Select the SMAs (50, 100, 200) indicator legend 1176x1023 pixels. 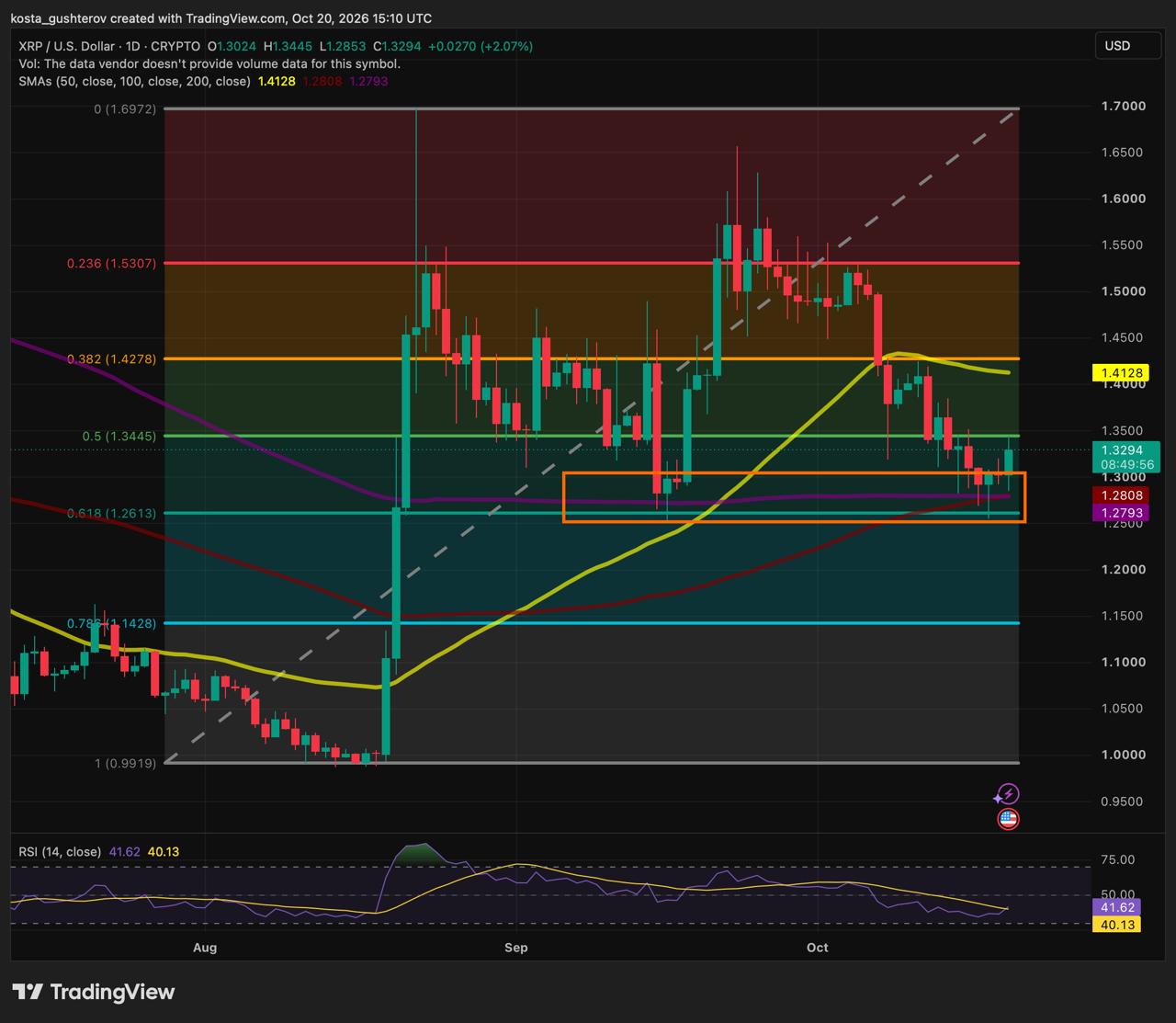134,81
